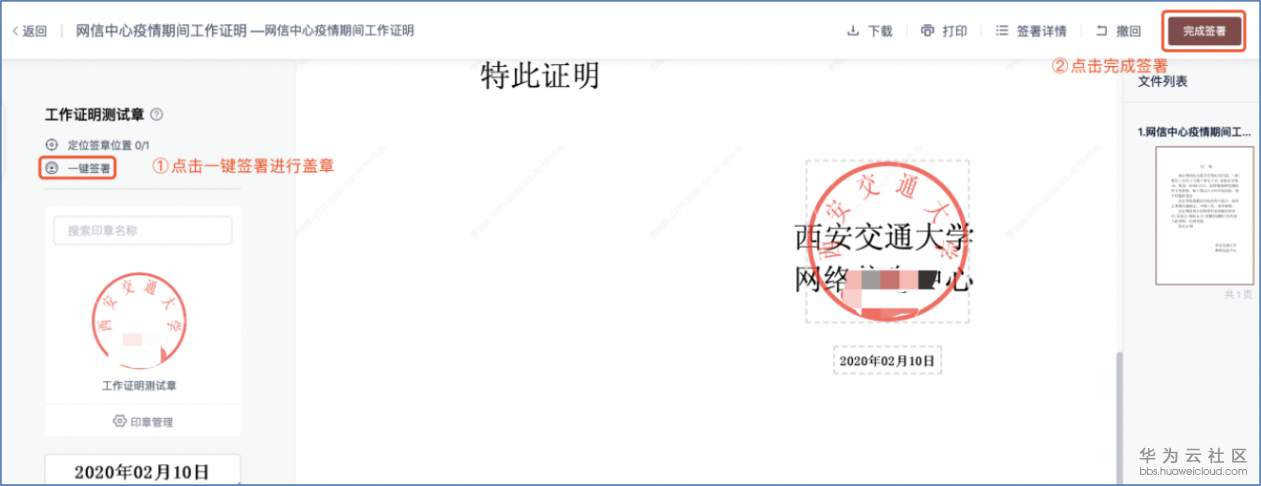Viewport: 1261px width, 486px height.
Task: Select the 2020年02月10日 date stamp in sidebar
Action: point(142,470)
